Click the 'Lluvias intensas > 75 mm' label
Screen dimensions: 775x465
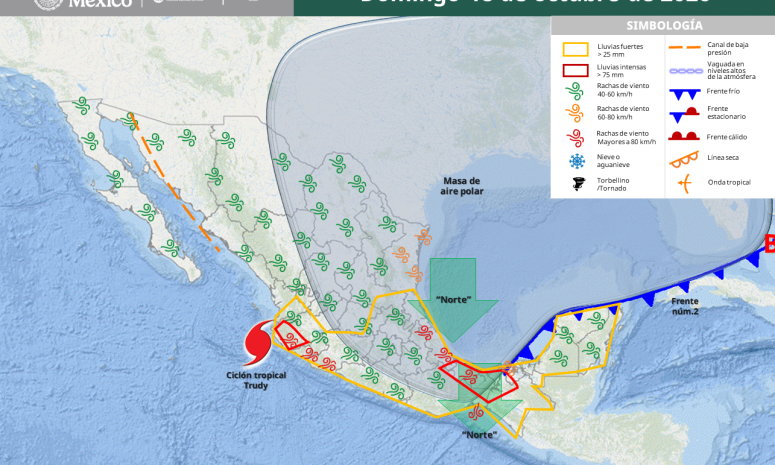coord(621,71)
